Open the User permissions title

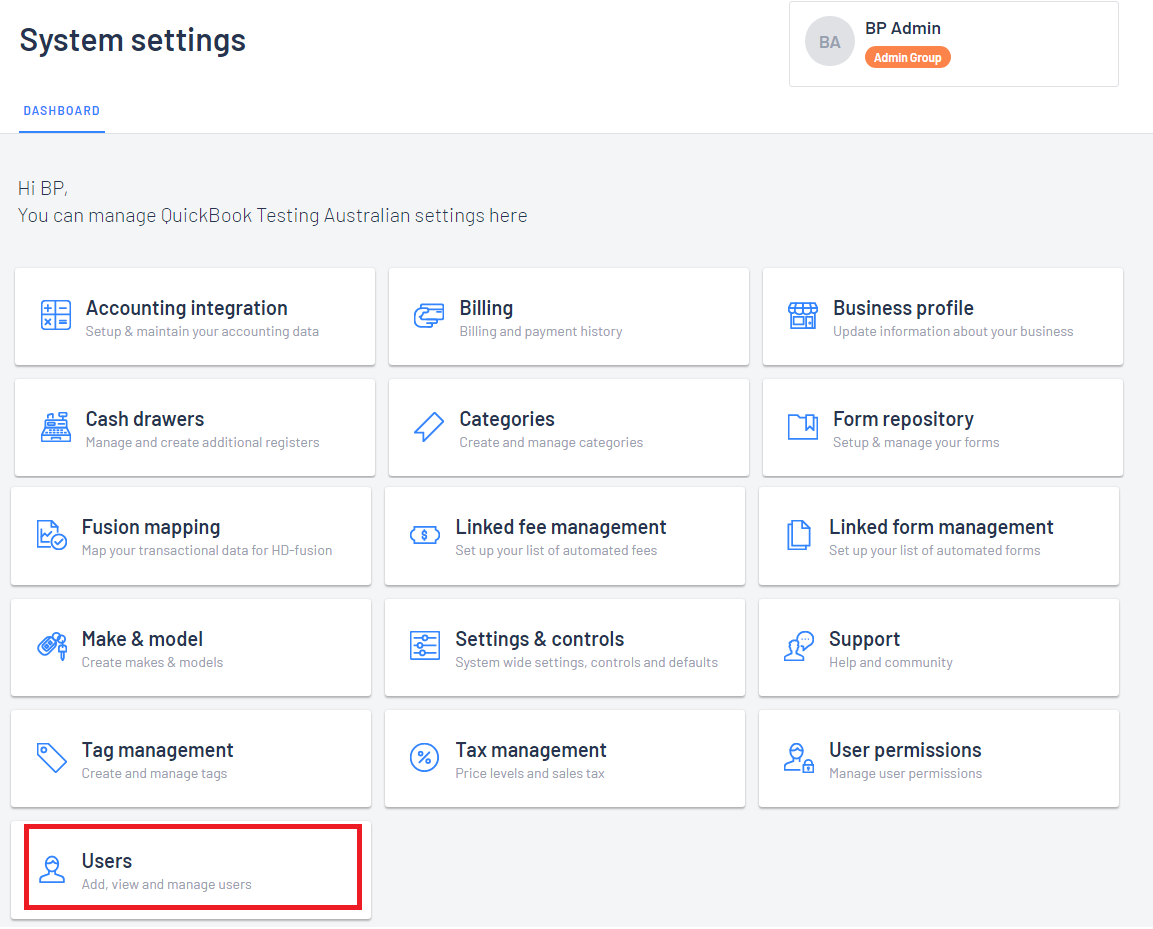click(x=905, y=750)
